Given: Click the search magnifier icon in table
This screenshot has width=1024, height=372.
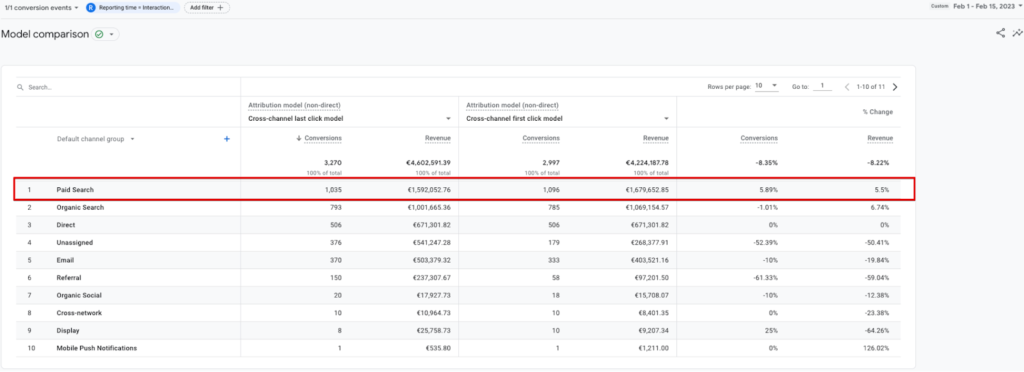Looking at the screenshot, I should pyautogui.click(x=21, y=87).
